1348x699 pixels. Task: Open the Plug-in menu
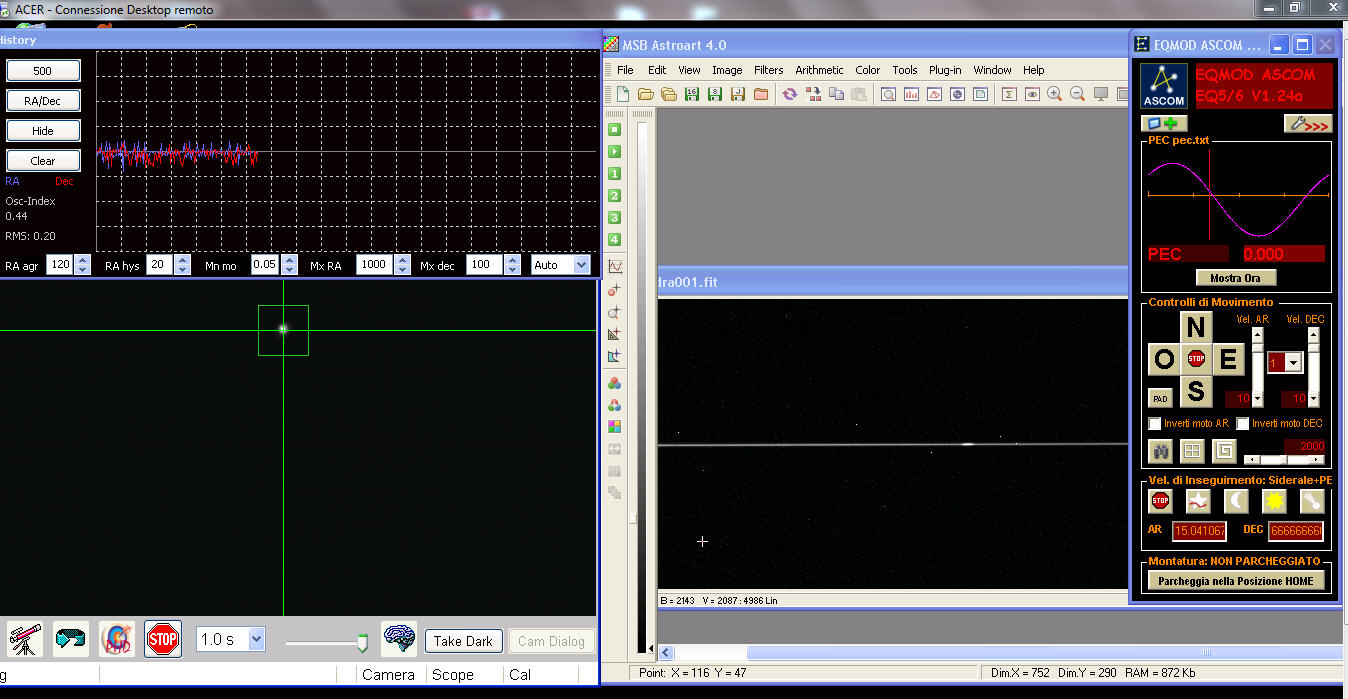pyautogui.click(x=945, y=70)
